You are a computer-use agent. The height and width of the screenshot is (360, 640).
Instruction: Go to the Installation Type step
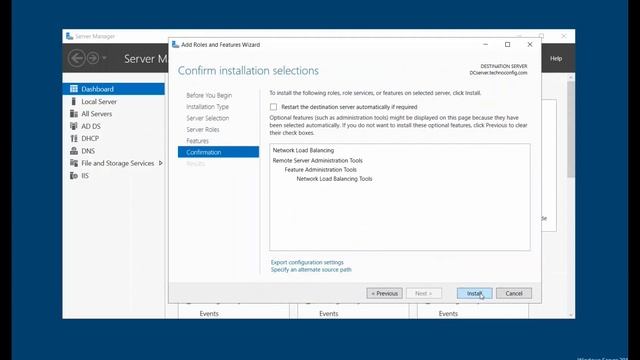pos(207,107)
